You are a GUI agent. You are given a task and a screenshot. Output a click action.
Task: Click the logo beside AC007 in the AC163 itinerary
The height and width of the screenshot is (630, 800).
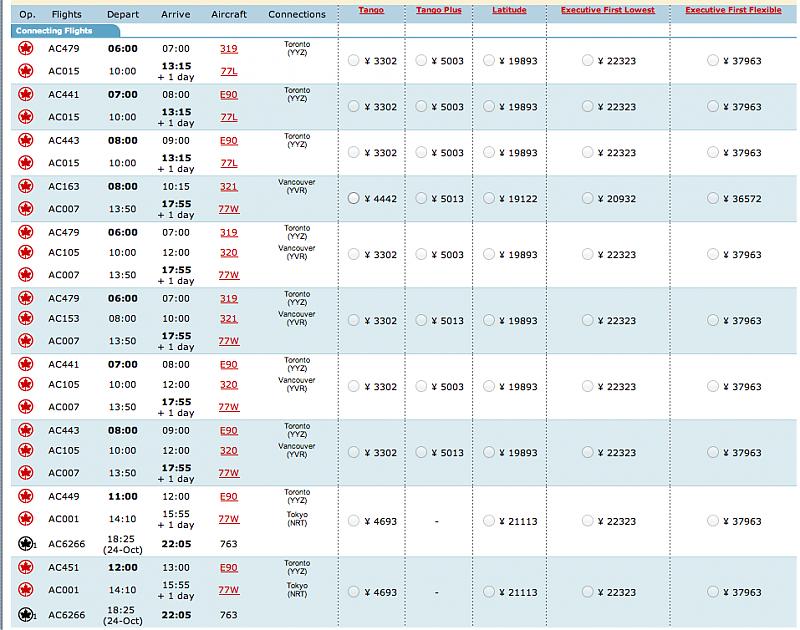[x=26, y=209]
